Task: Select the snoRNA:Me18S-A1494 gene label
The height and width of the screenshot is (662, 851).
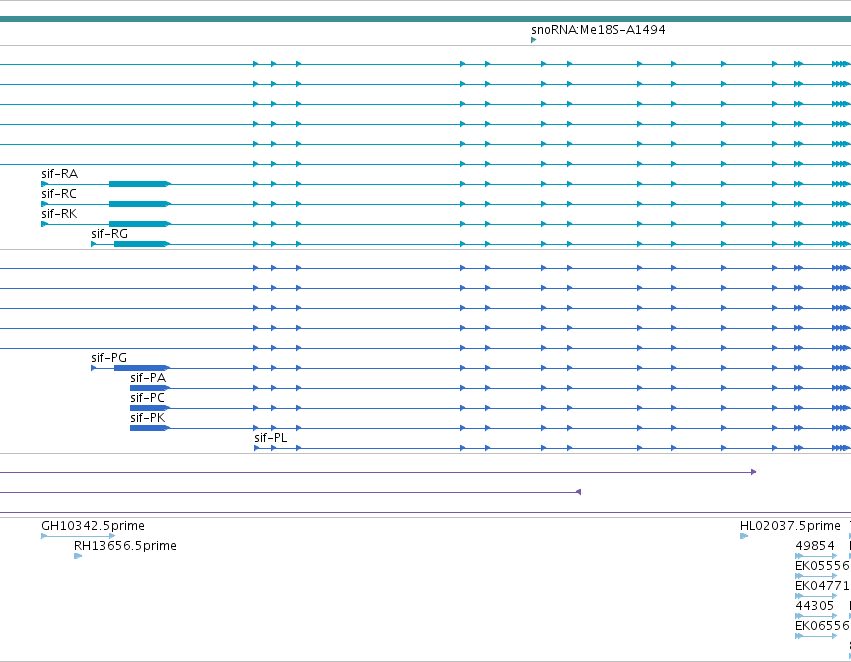Action: [x=598, y=30]
